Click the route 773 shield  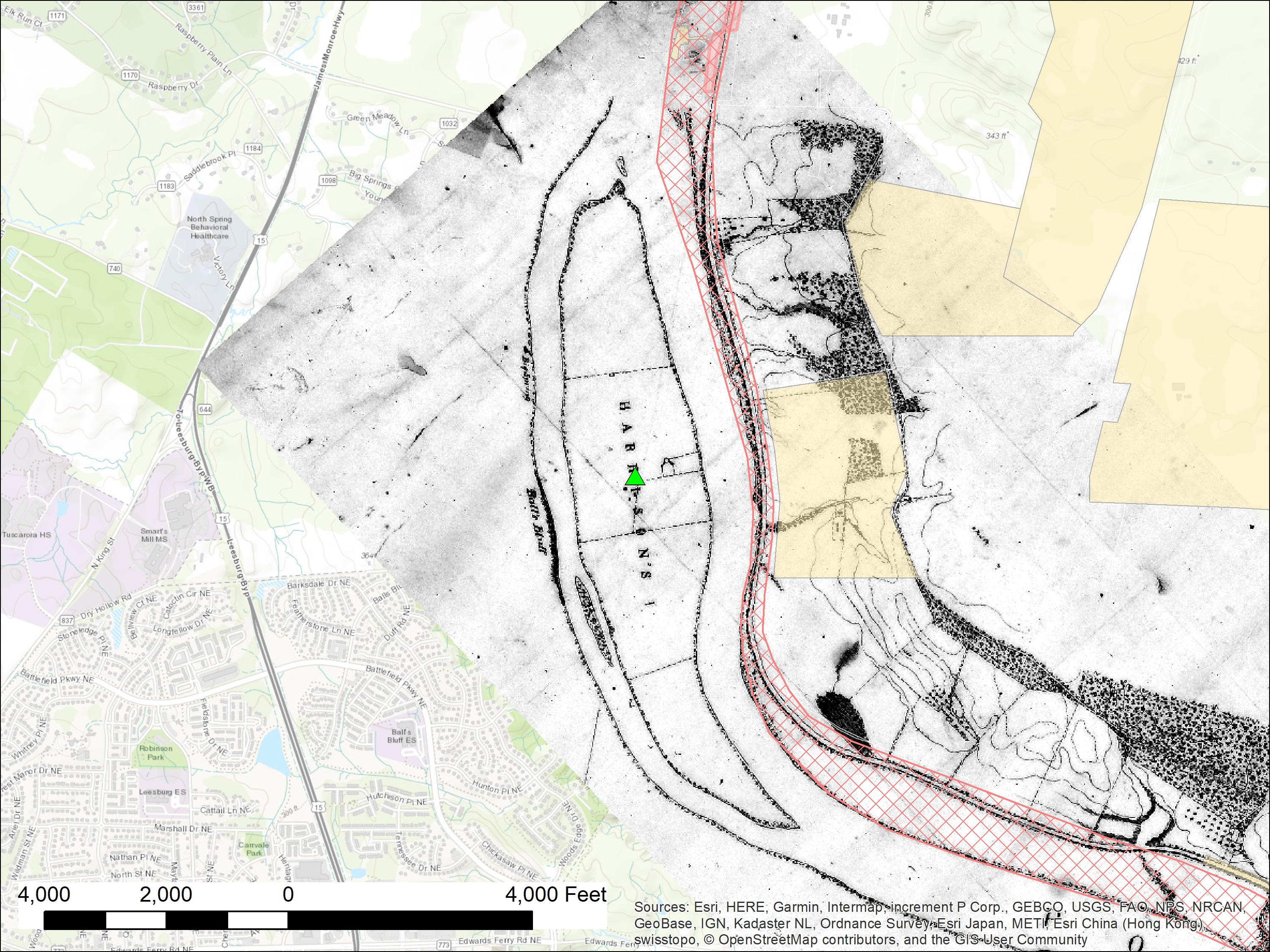tap(444, 944)
